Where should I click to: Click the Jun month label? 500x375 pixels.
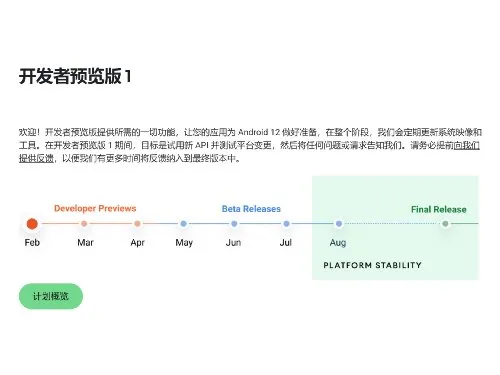tap(233, 242)
